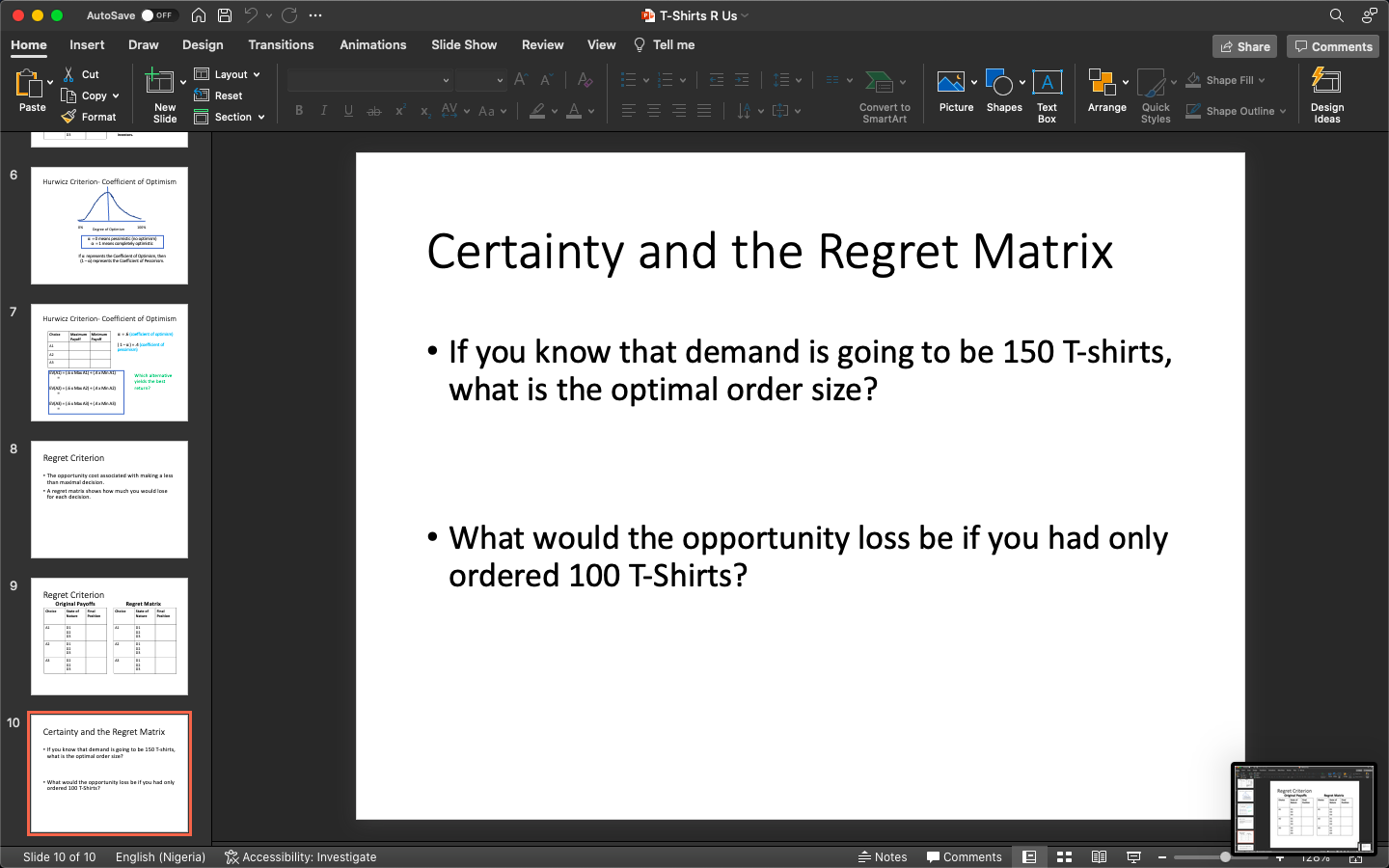The width and height of the screenshot is (1389, 868).
Task: Click Accessibility: Investigate in status bar
Action: pos(301,856)
